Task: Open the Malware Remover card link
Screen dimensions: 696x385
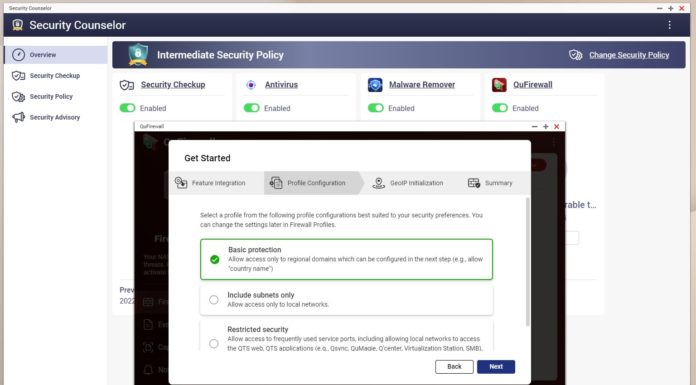Action: pos(422,84)
